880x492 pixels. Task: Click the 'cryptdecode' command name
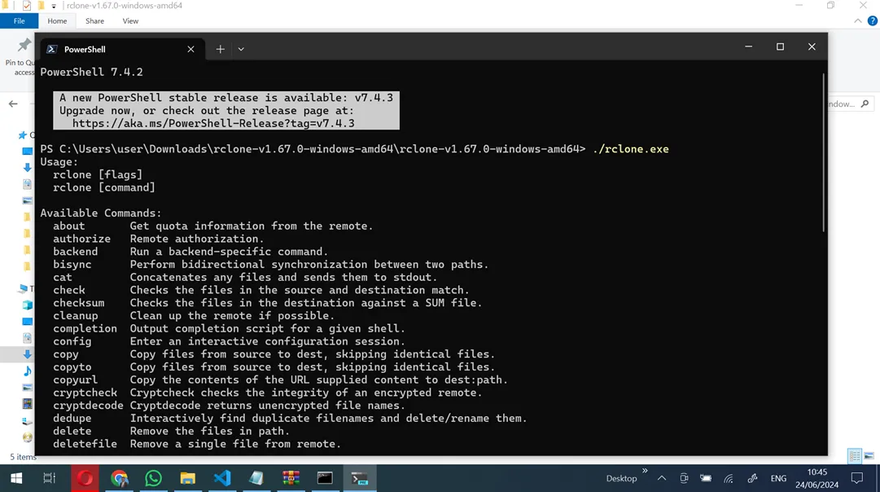[x=88, y=406]
